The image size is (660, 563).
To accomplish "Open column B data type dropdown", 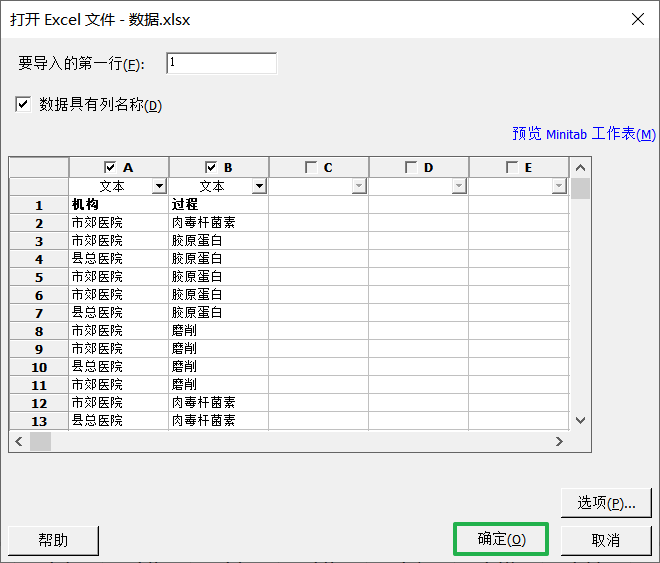I will (x=259, y=186).
